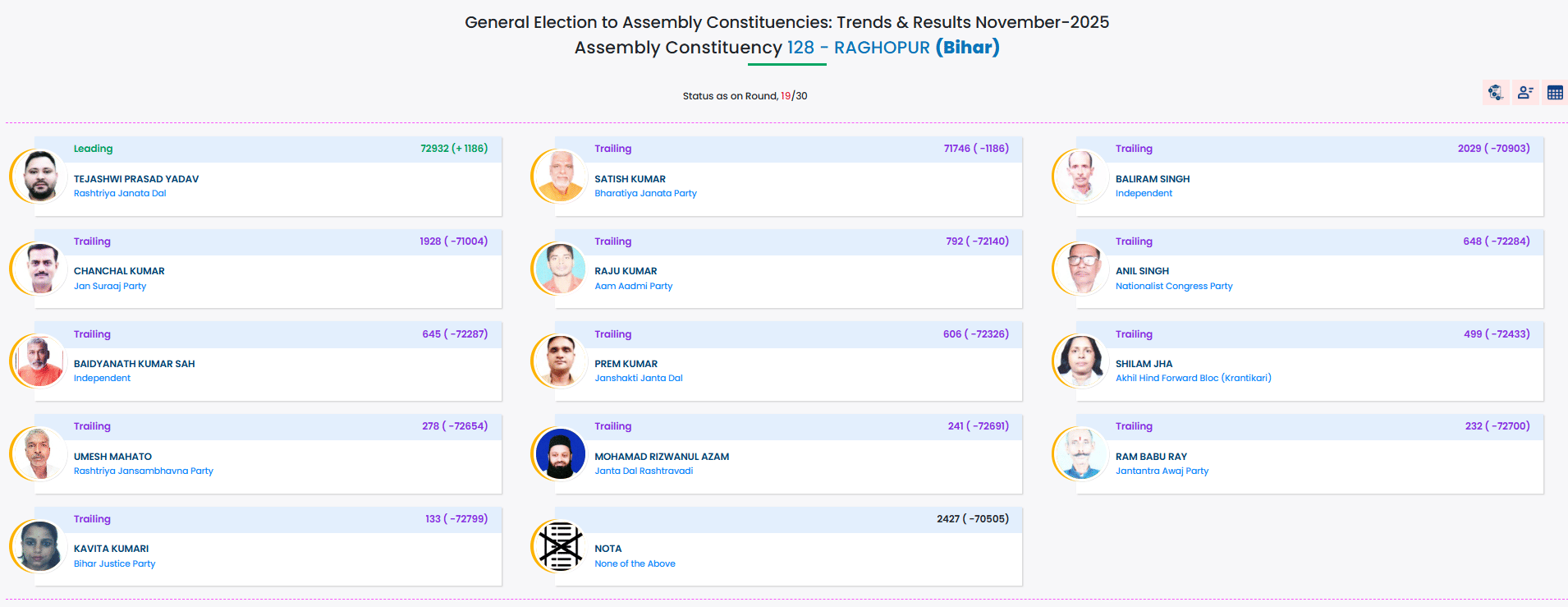Click Shilam Jha's candidate photo
This screenshot has width=1568, height=607.
[1081, 361]
